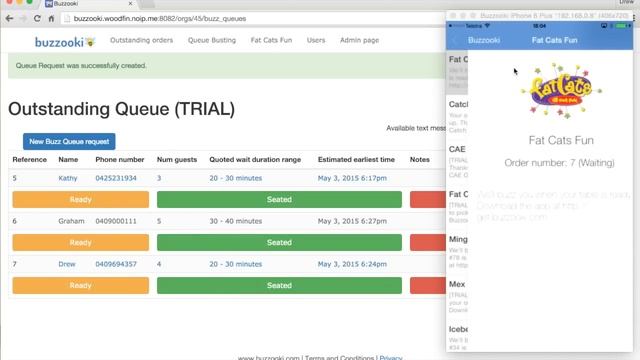Screen dimensions: 640x360
Task: Select Catch item in phone sidebar list
Action: click(458, 116)
